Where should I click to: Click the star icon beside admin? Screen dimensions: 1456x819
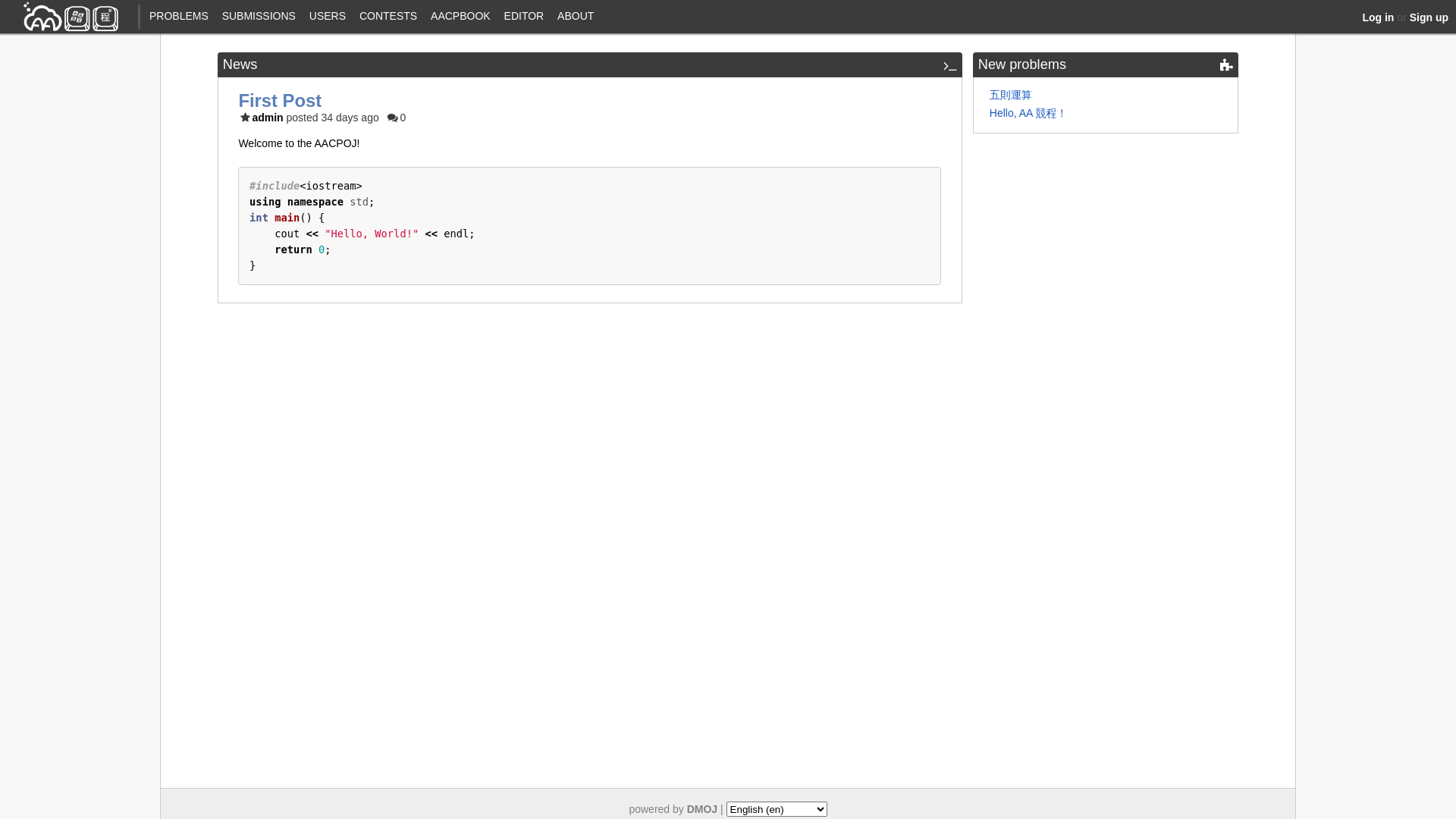245,118
